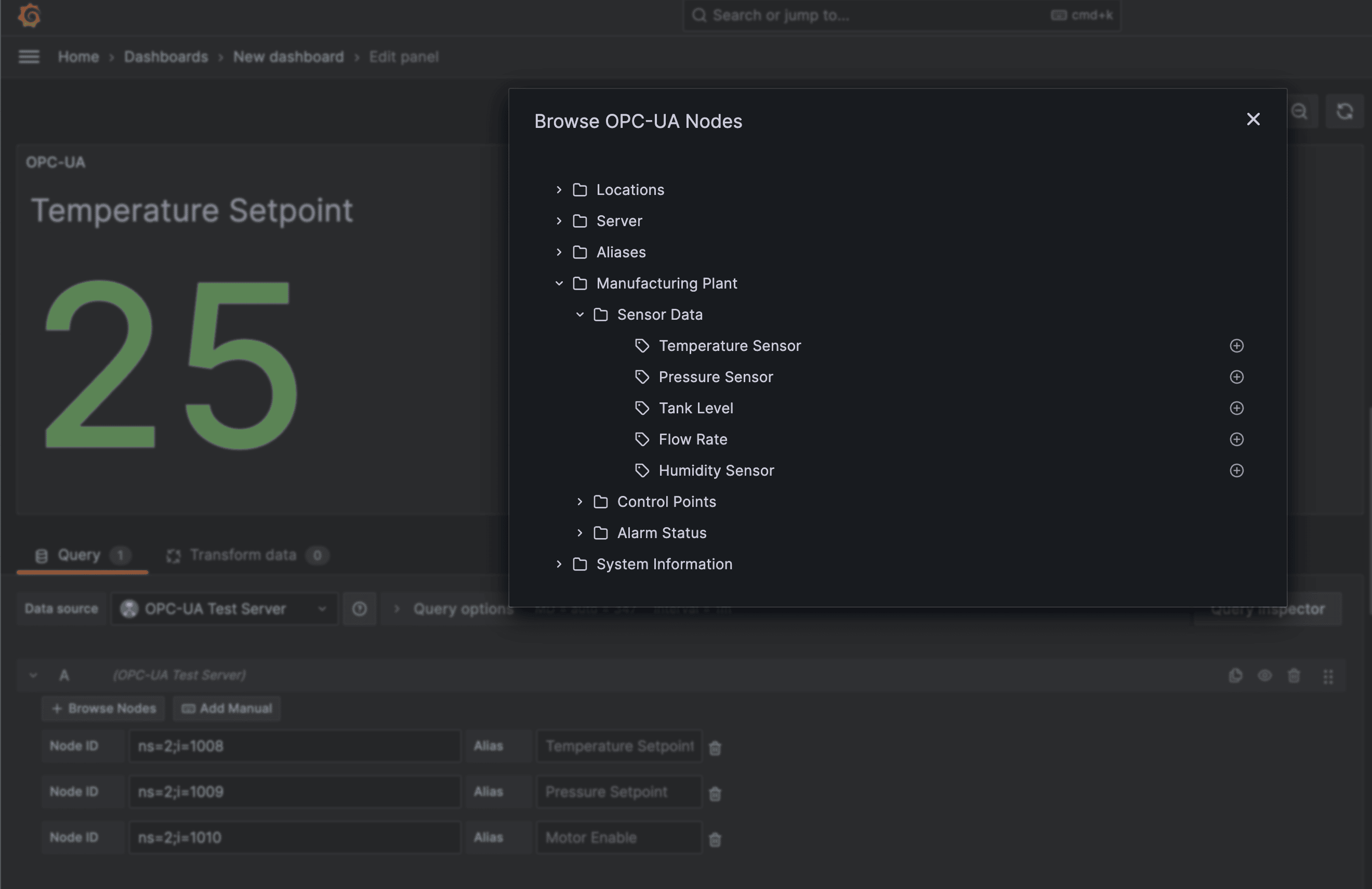The width and height of the screenshot is (1372, 889).
Task: Click the Control Points folder icon
Action: [x=600, y=502]
